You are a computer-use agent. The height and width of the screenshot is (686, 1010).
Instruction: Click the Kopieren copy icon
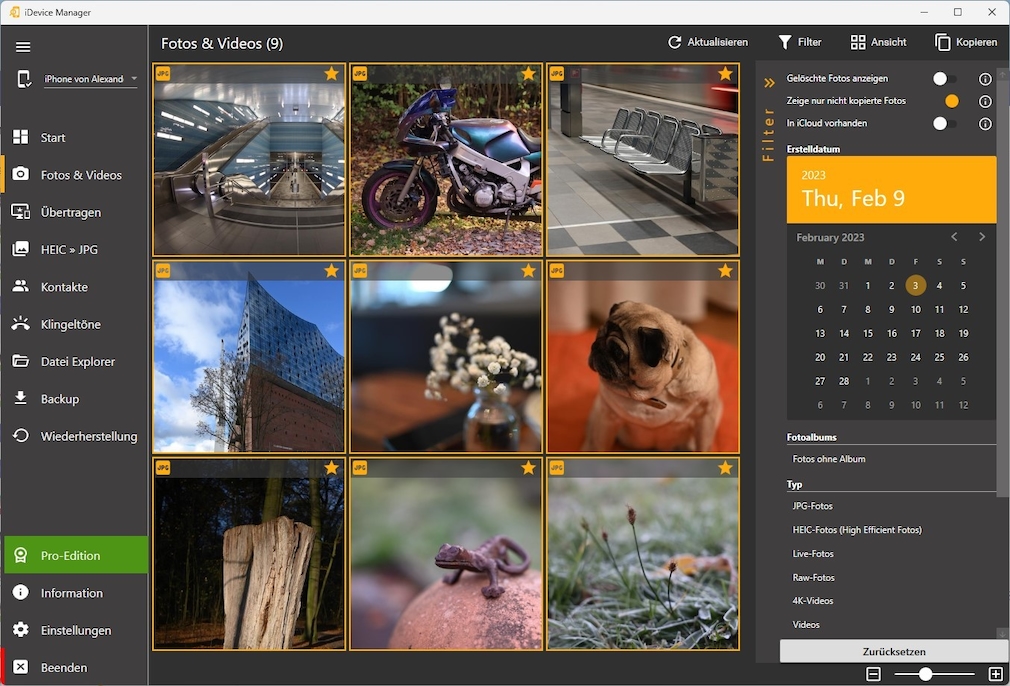942,42
